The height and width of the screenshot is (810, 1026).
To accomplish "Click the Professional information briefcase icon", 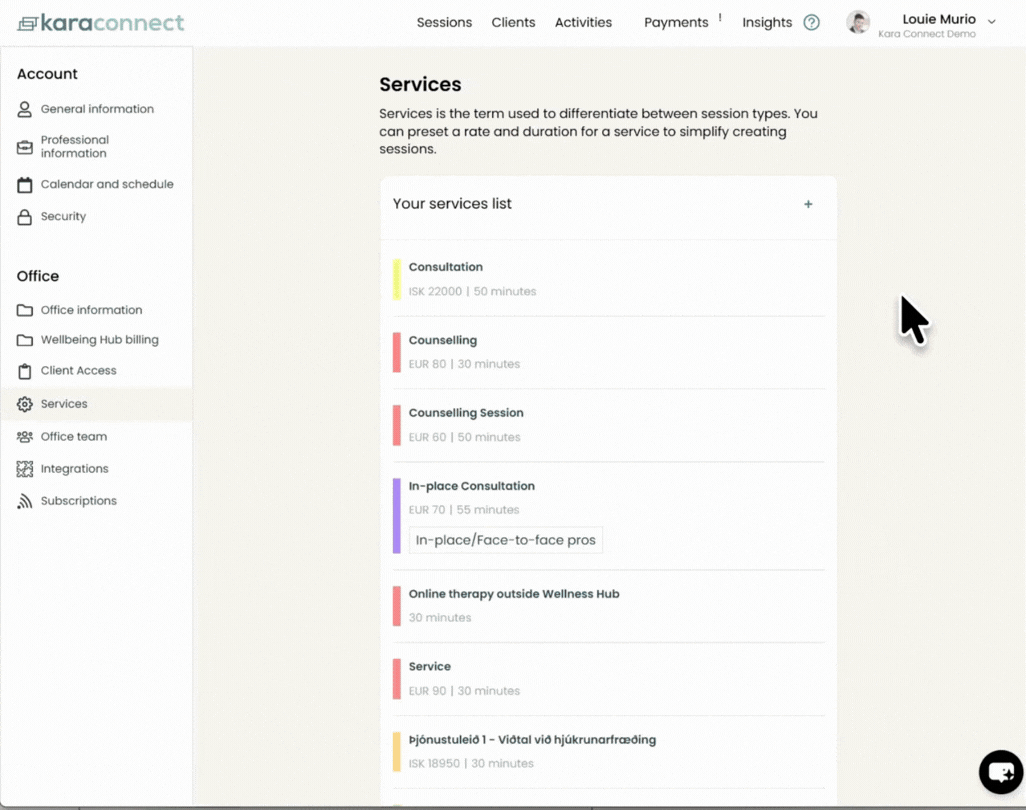I will (24, 147).
